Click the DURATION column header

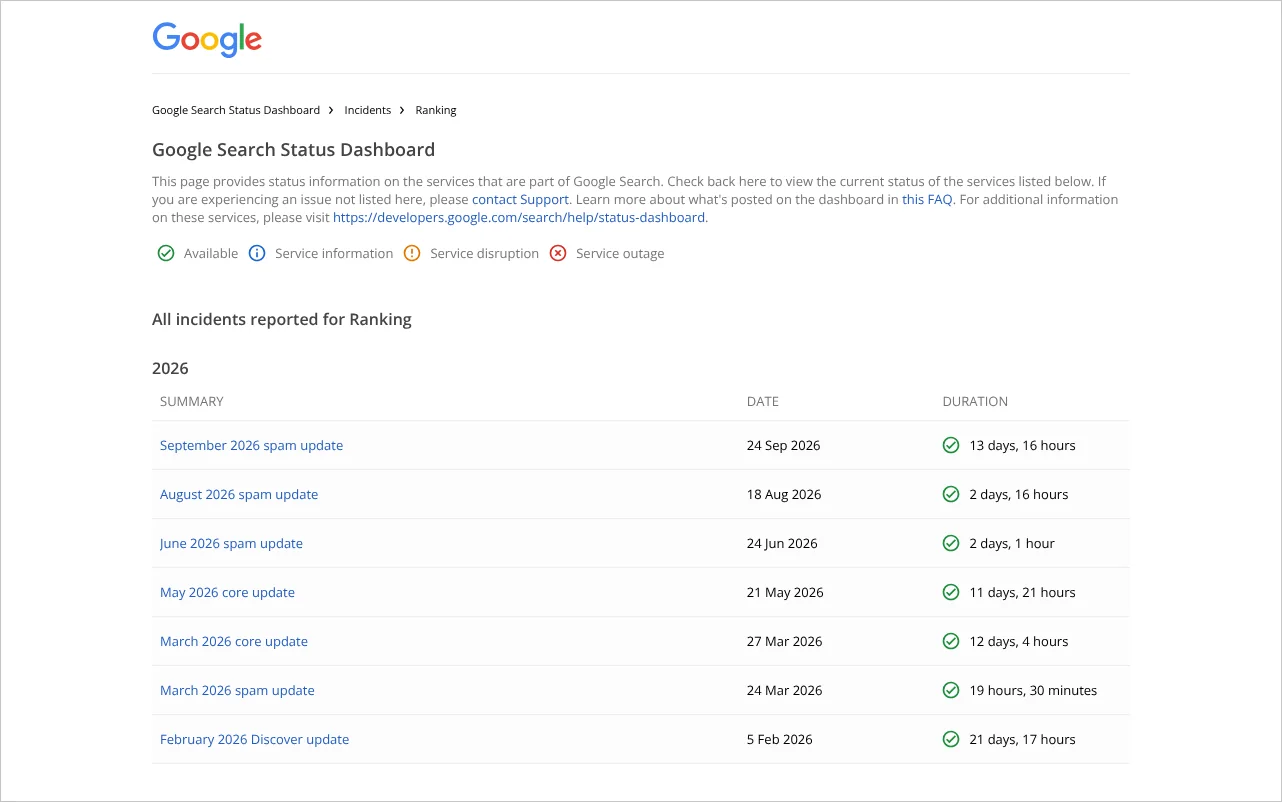pyautogui.click(x=975, y=401)
